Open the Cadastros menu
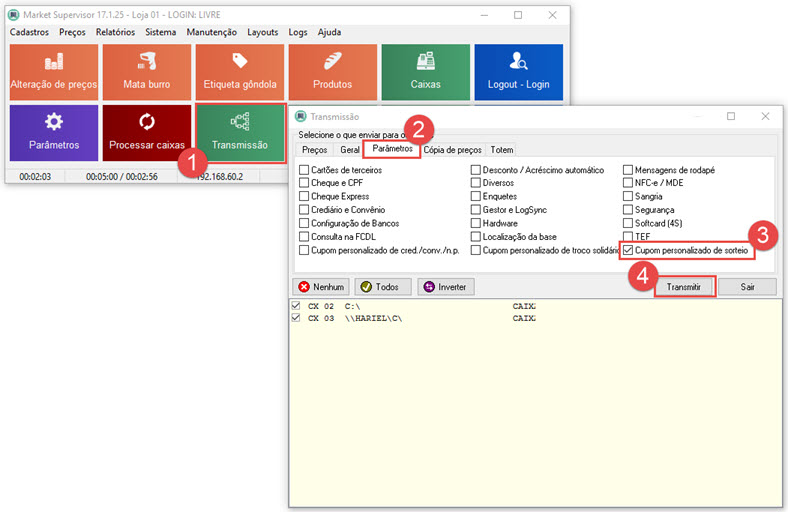788x512 pixels. pos(29,32)
